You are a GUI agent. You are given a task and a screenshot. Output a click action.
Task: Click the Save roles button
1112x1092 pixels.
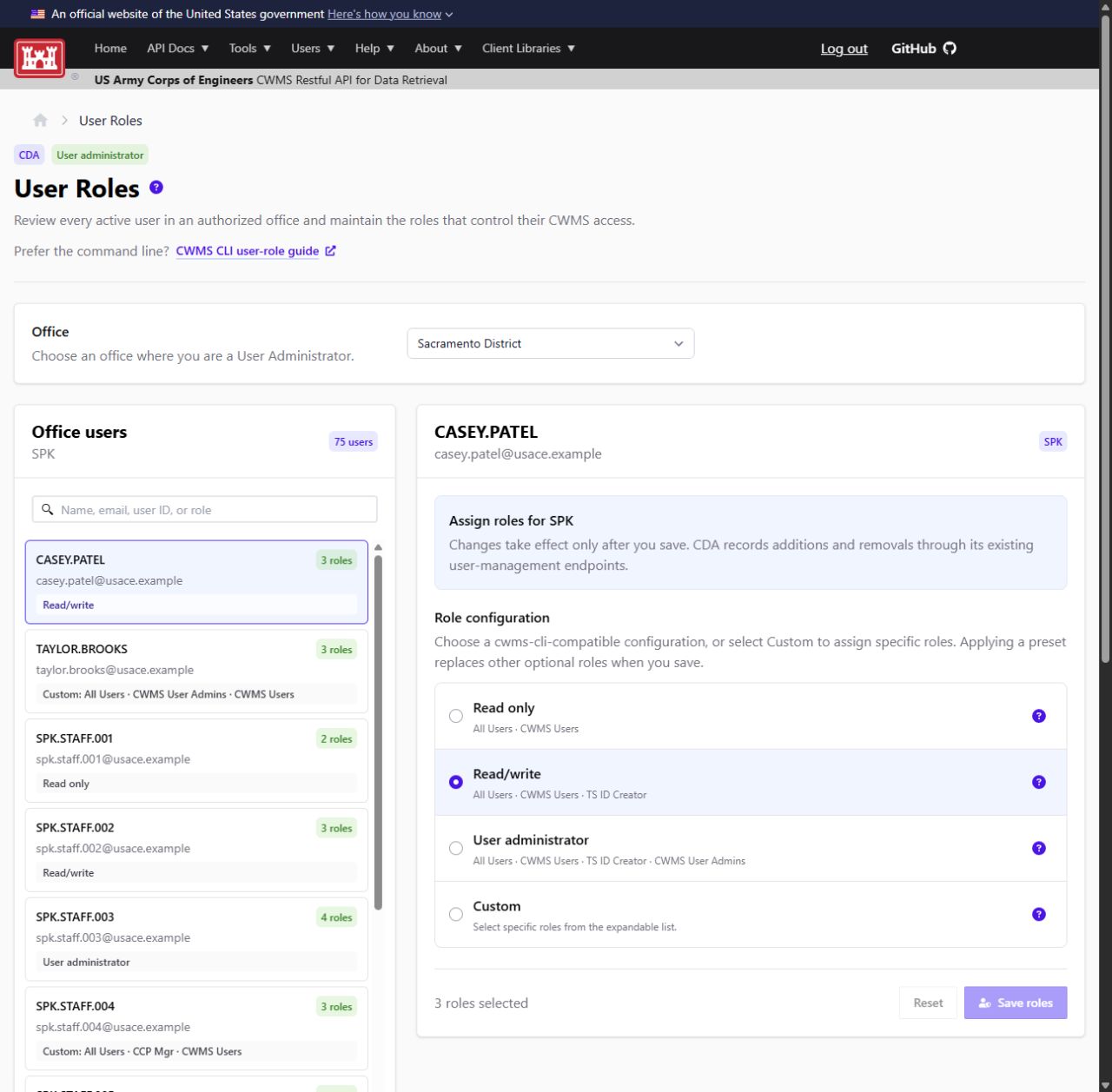click(1016, 1003)
